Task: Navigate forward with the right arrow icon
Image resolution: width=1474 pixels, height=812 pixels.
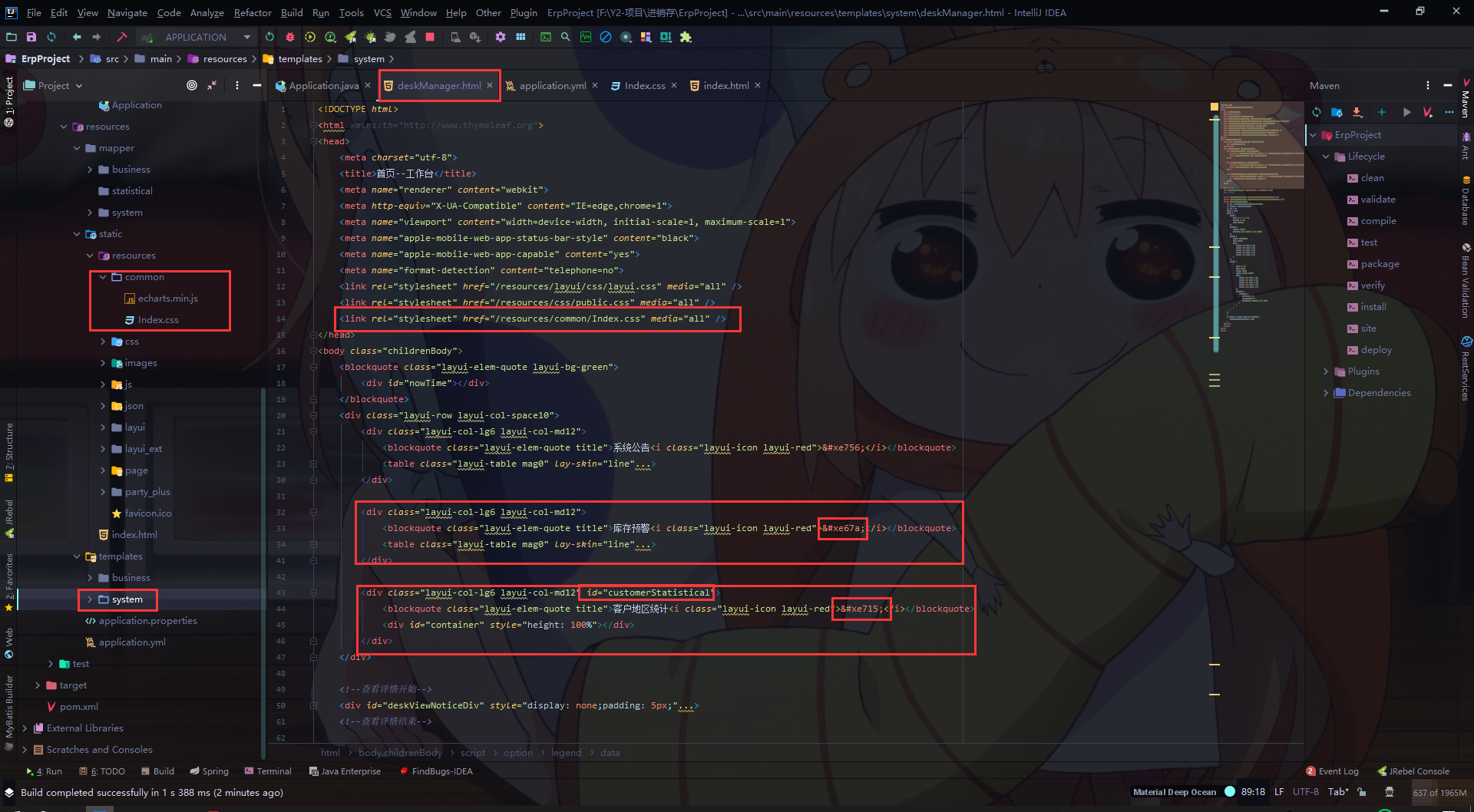Action: click(96, 37)
